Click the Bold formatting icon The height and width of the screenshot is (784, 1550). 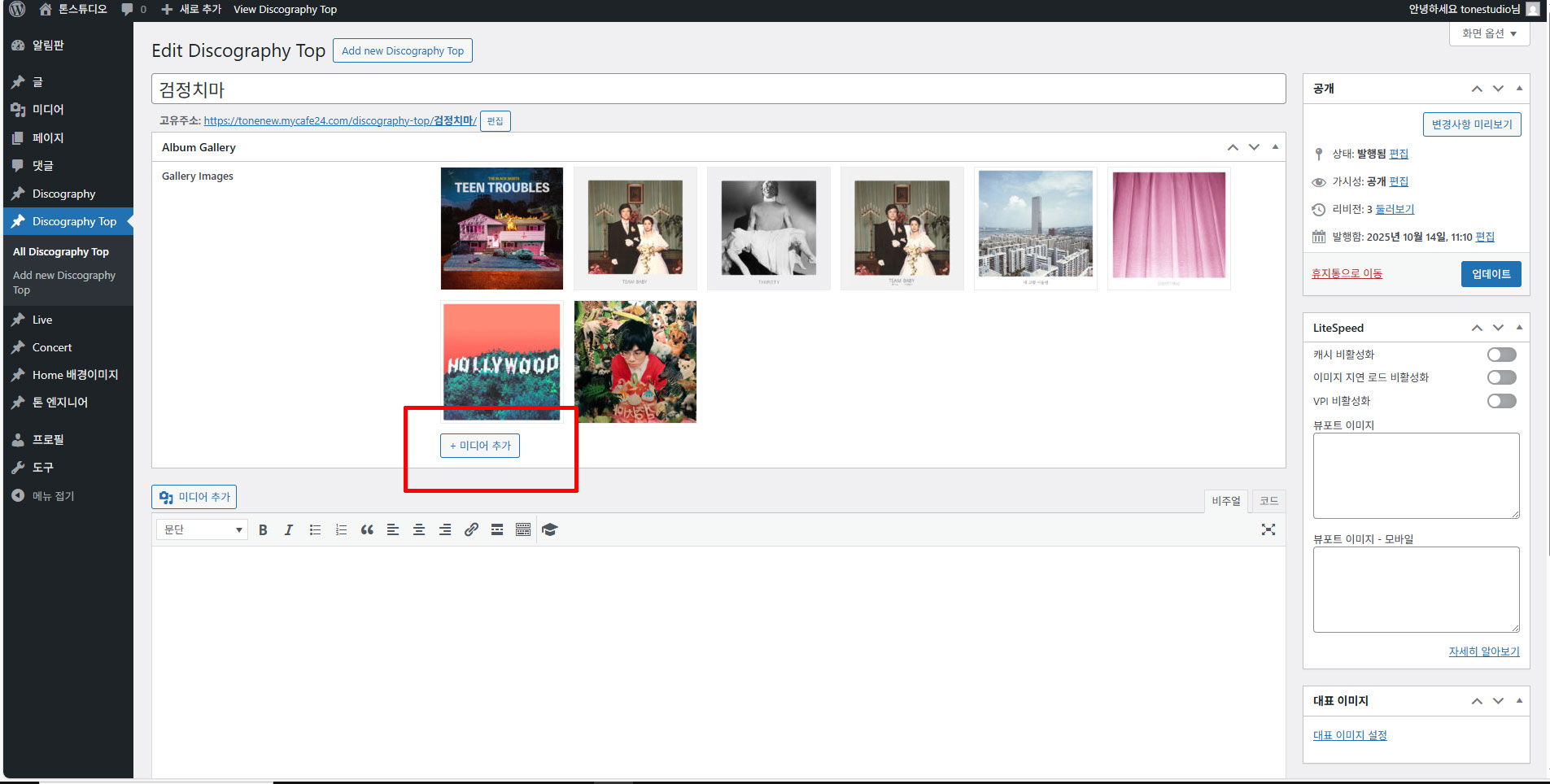click(x=263, y=529)
